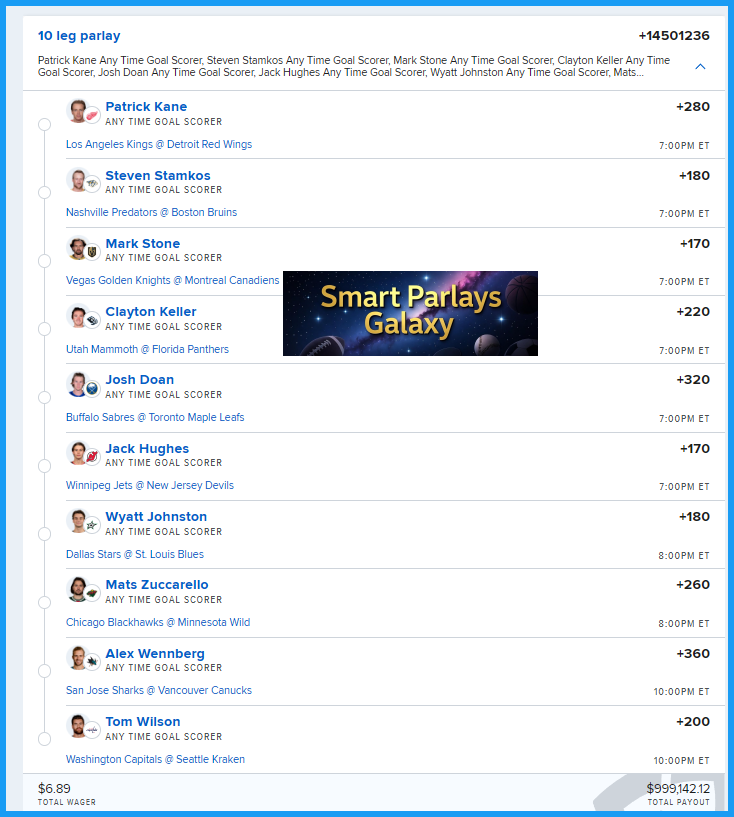Click Josh Doan player avatar
The image size is (734, 817).
click(x=78, y=384)
